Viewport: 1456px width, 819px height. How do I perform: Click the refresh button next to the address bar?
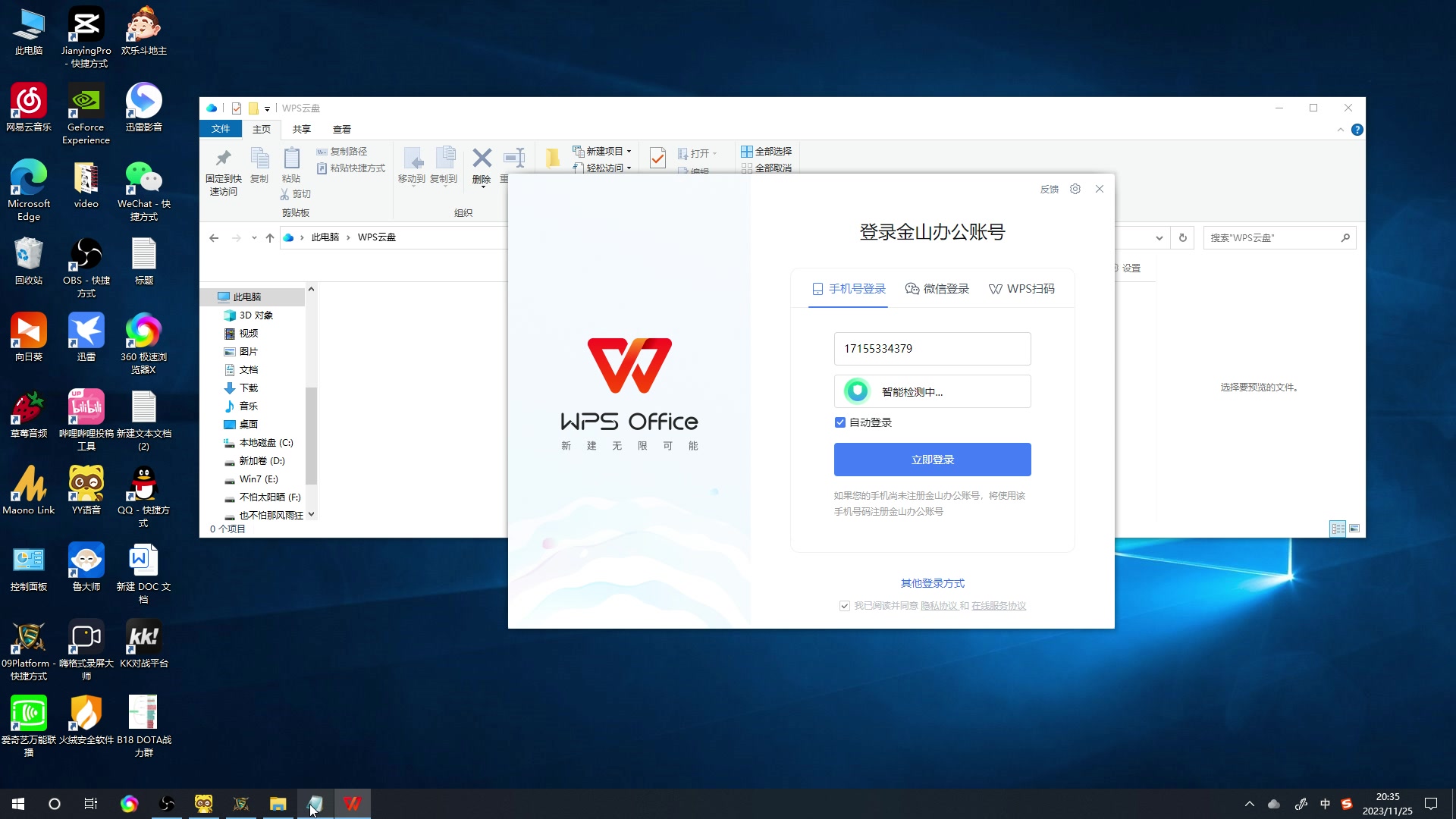[x=1182, y=238]
